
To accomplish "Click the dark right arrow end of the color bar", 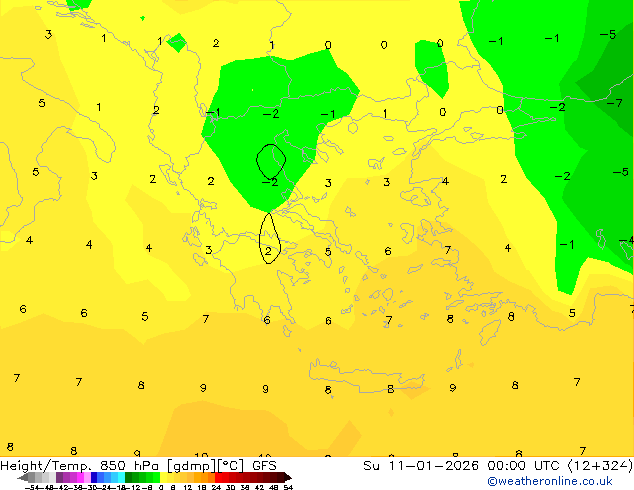I will pos(288,477).
